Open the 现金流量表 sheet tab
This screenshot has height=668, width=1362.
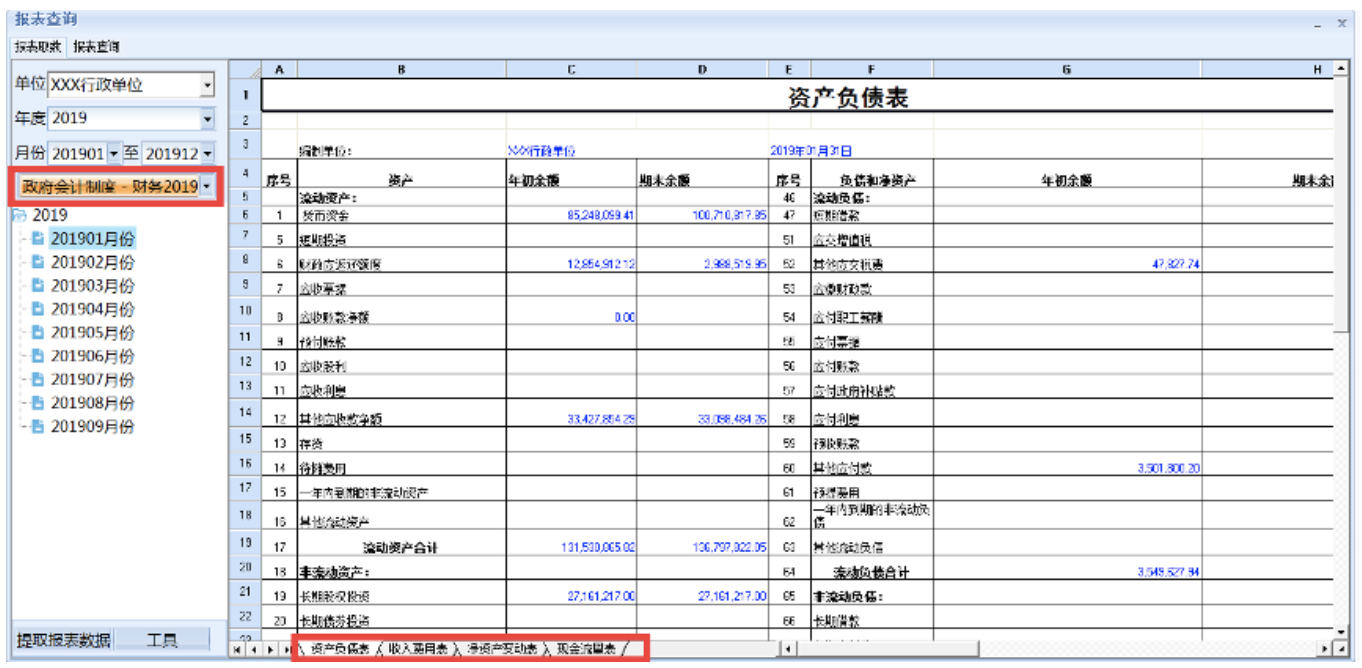pos(586,649)
